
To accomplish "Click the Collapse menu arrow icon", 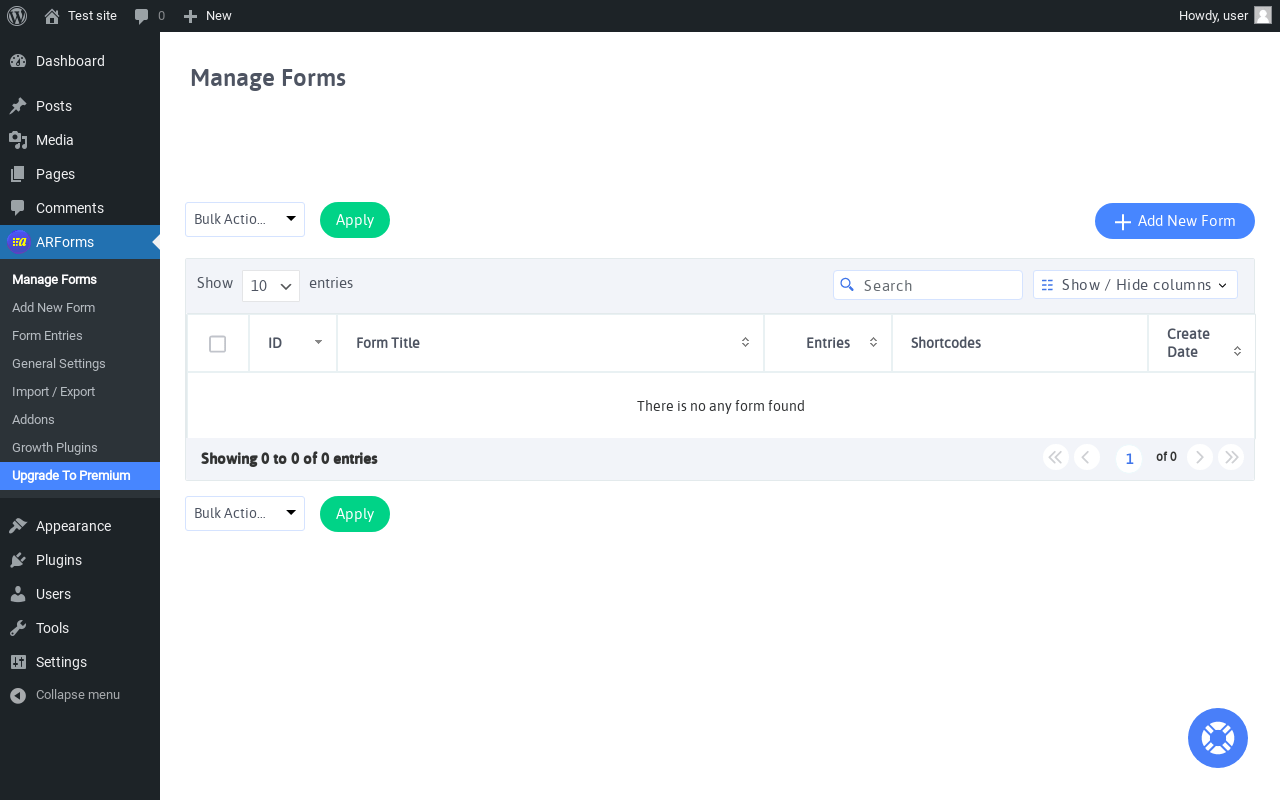I will [18, 695].
